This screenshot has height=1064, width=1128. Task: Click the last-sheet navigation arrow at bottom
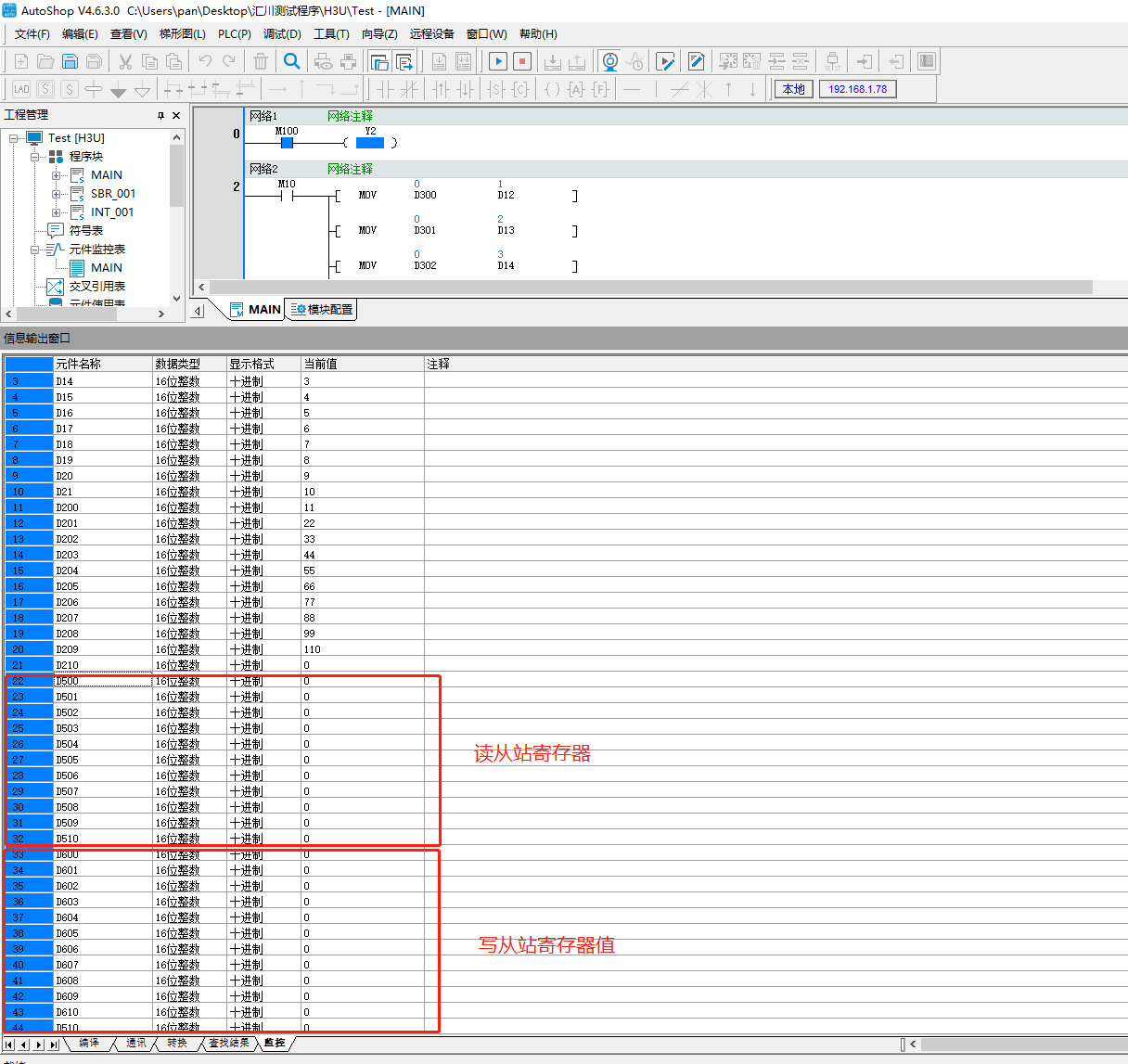[x=54, y=1045]
